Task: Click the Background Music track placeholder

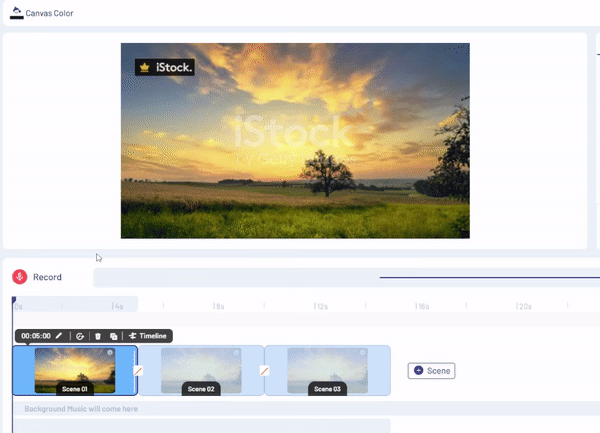Action: 306,409
